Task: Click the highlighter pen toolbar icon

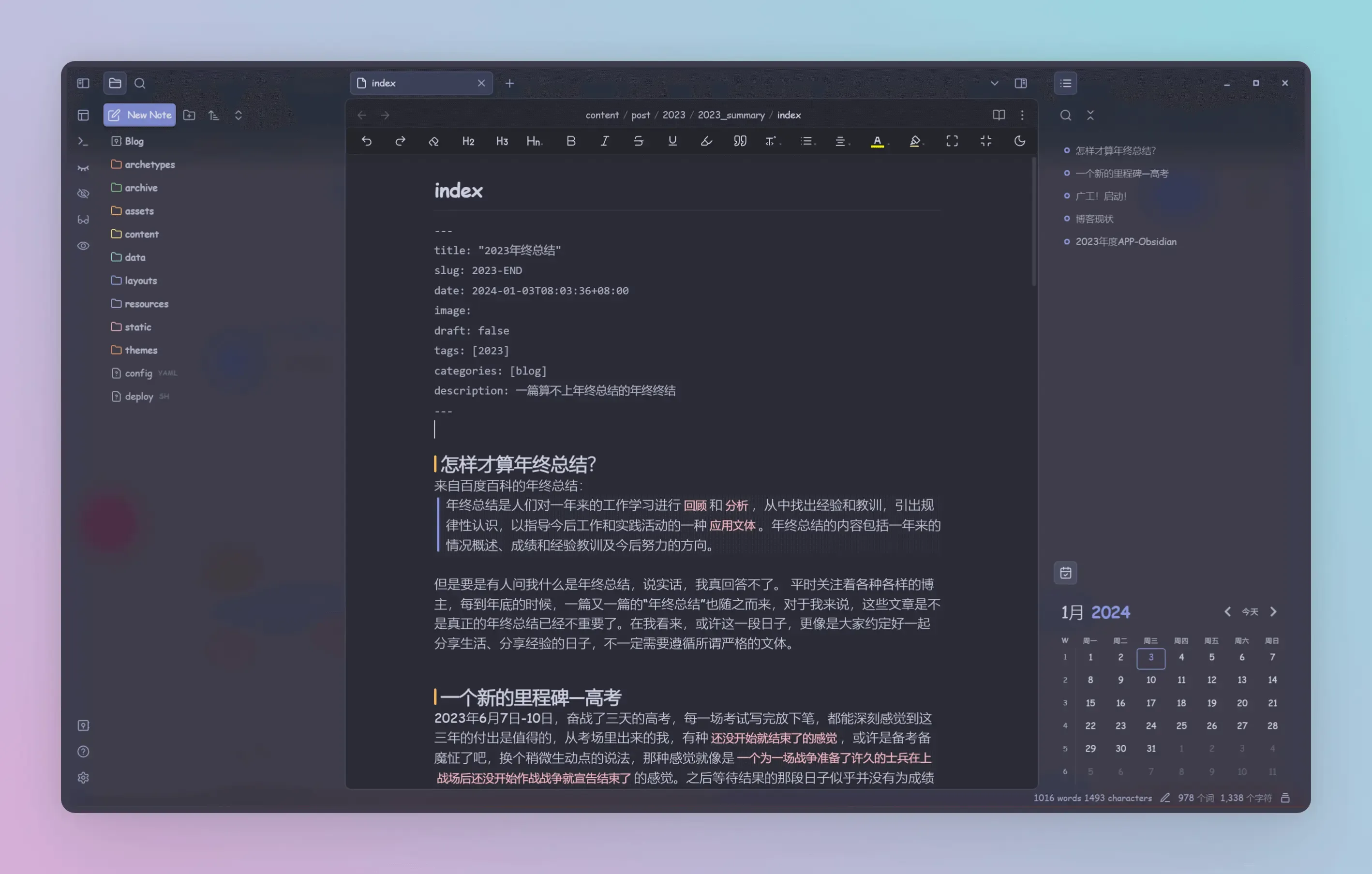Action: pos(706,141)
